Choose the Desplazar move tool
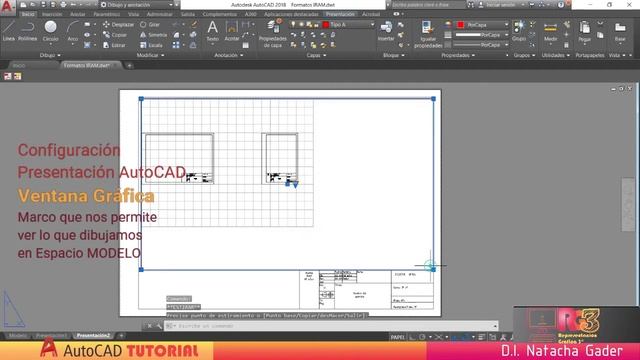Viewport: 640px width, 360px height. pyautogui.click(x=118, y=24)
